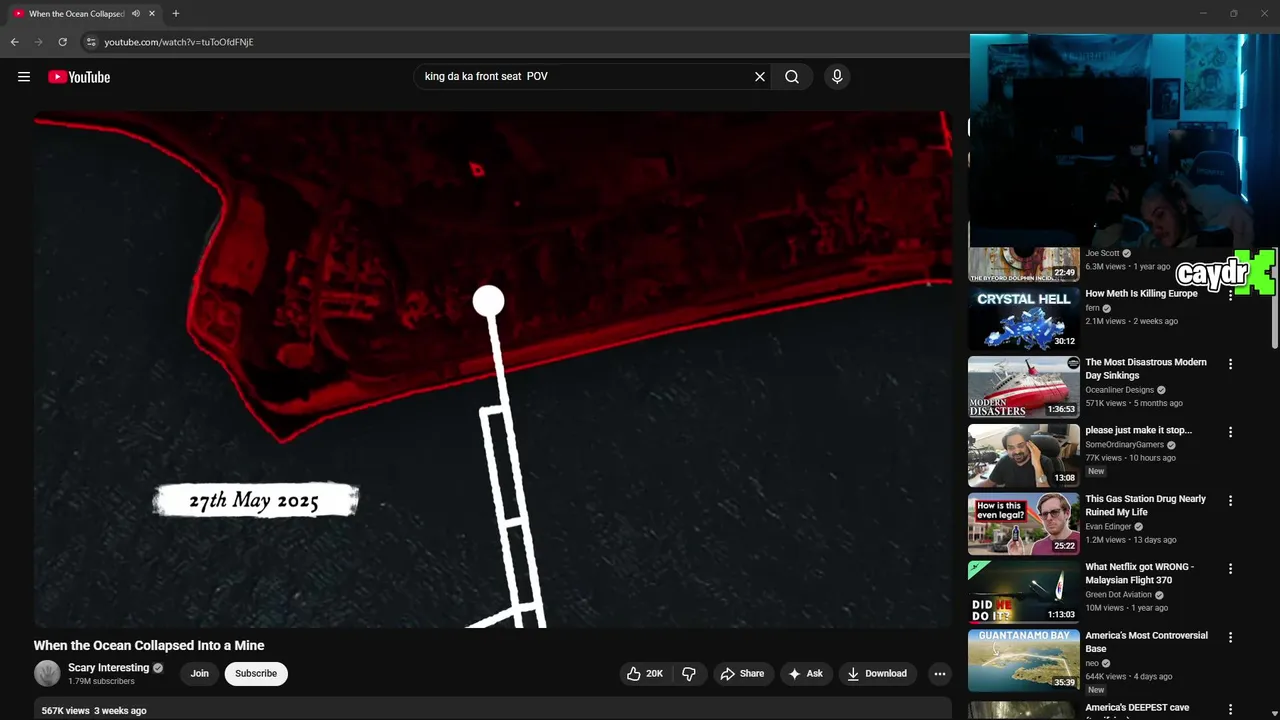
Task: Go back in browser history
Action: click(x=14, y=42)
